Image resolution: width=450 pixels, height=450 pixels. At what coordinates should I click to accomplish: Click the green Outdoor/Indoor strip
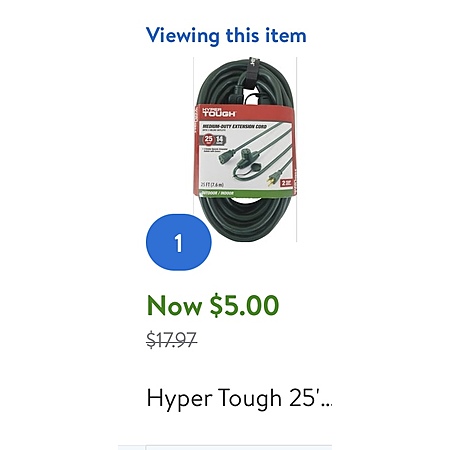(245, 193)
